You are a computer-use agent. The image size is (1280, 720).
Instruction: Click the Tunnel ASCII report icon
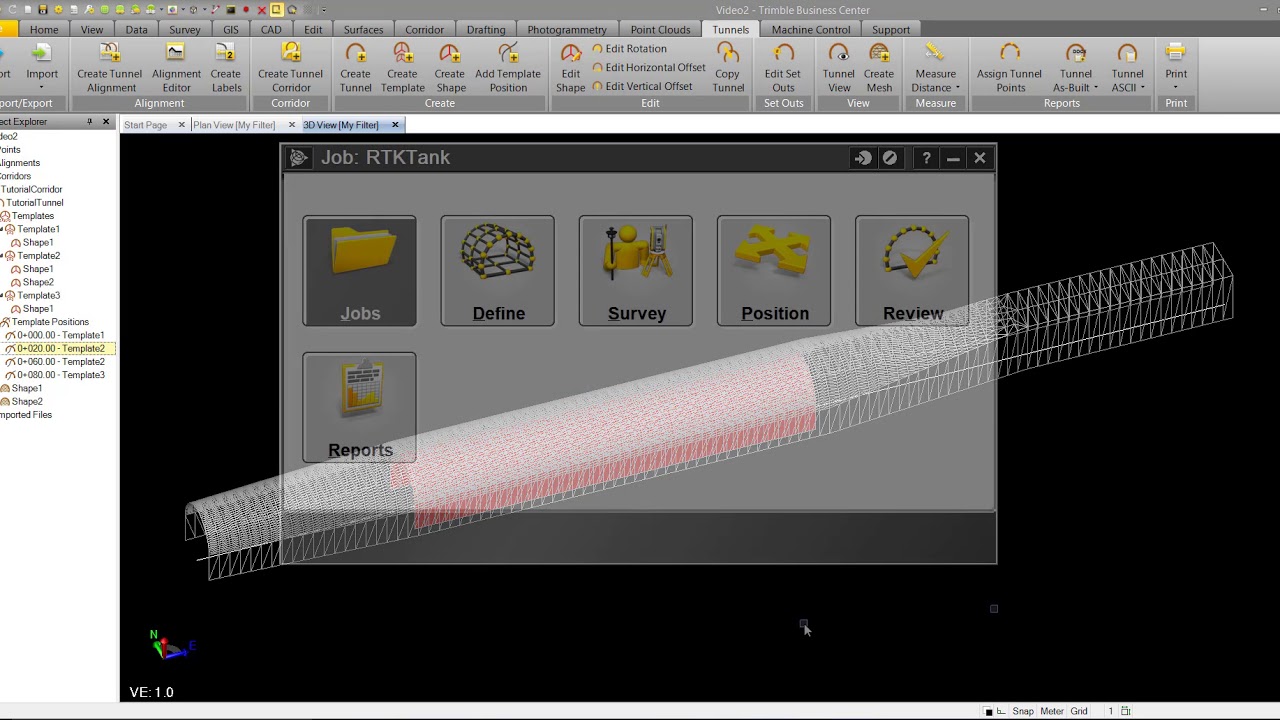tap(1127, 54)
